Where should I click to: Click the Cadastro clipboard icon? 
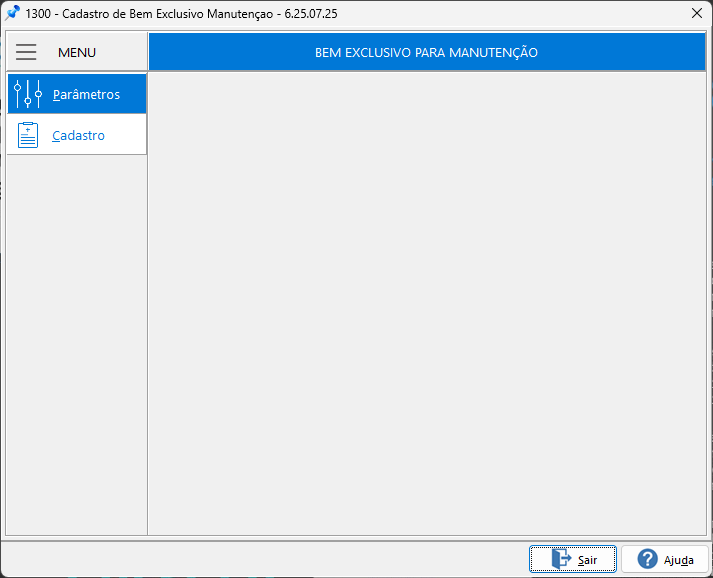point(28,135)
